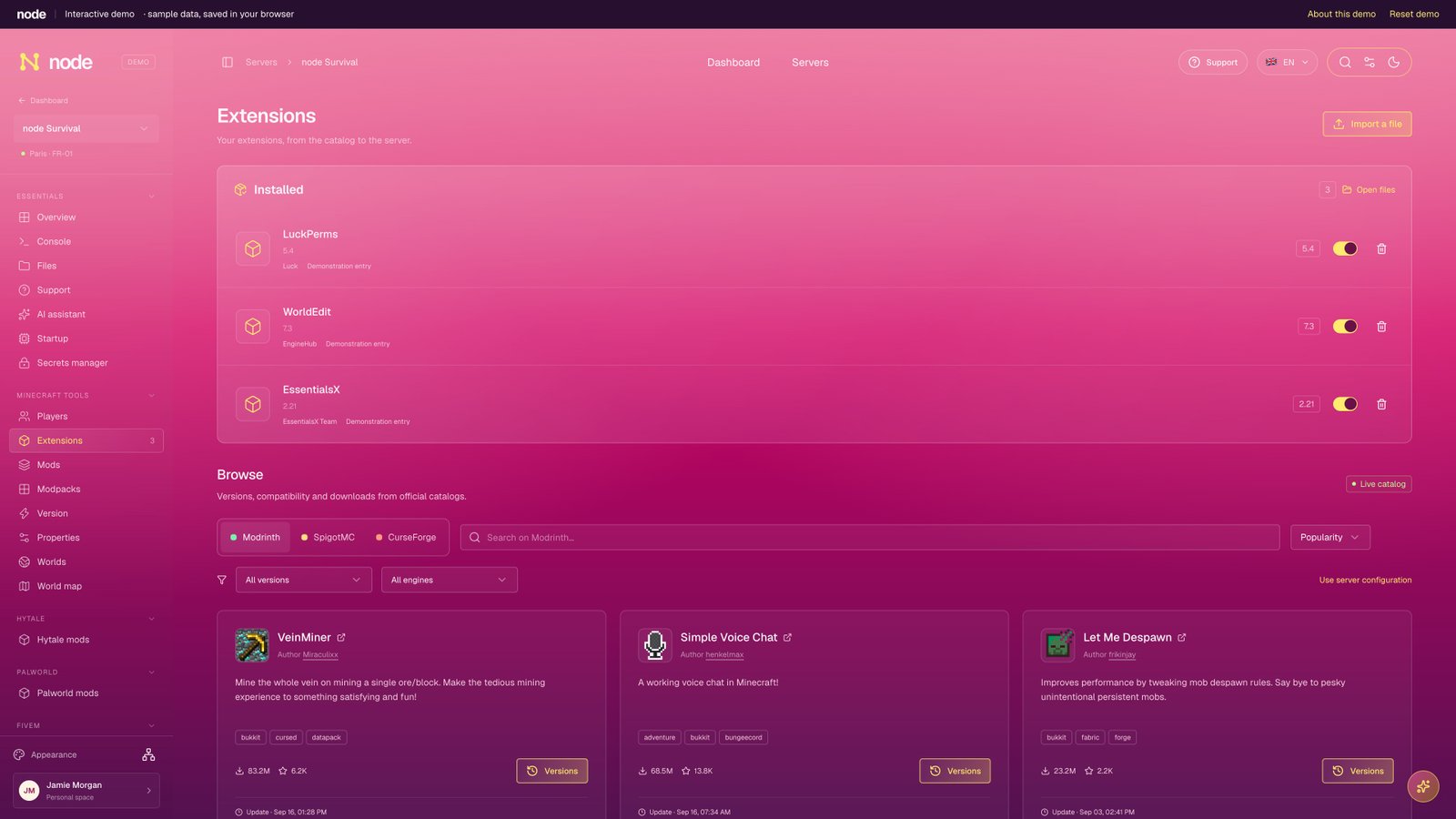Delete the EssentialsX extension with trash icon
The height and width of the screenshot is (819, 1456).
tap(1381, 404)
